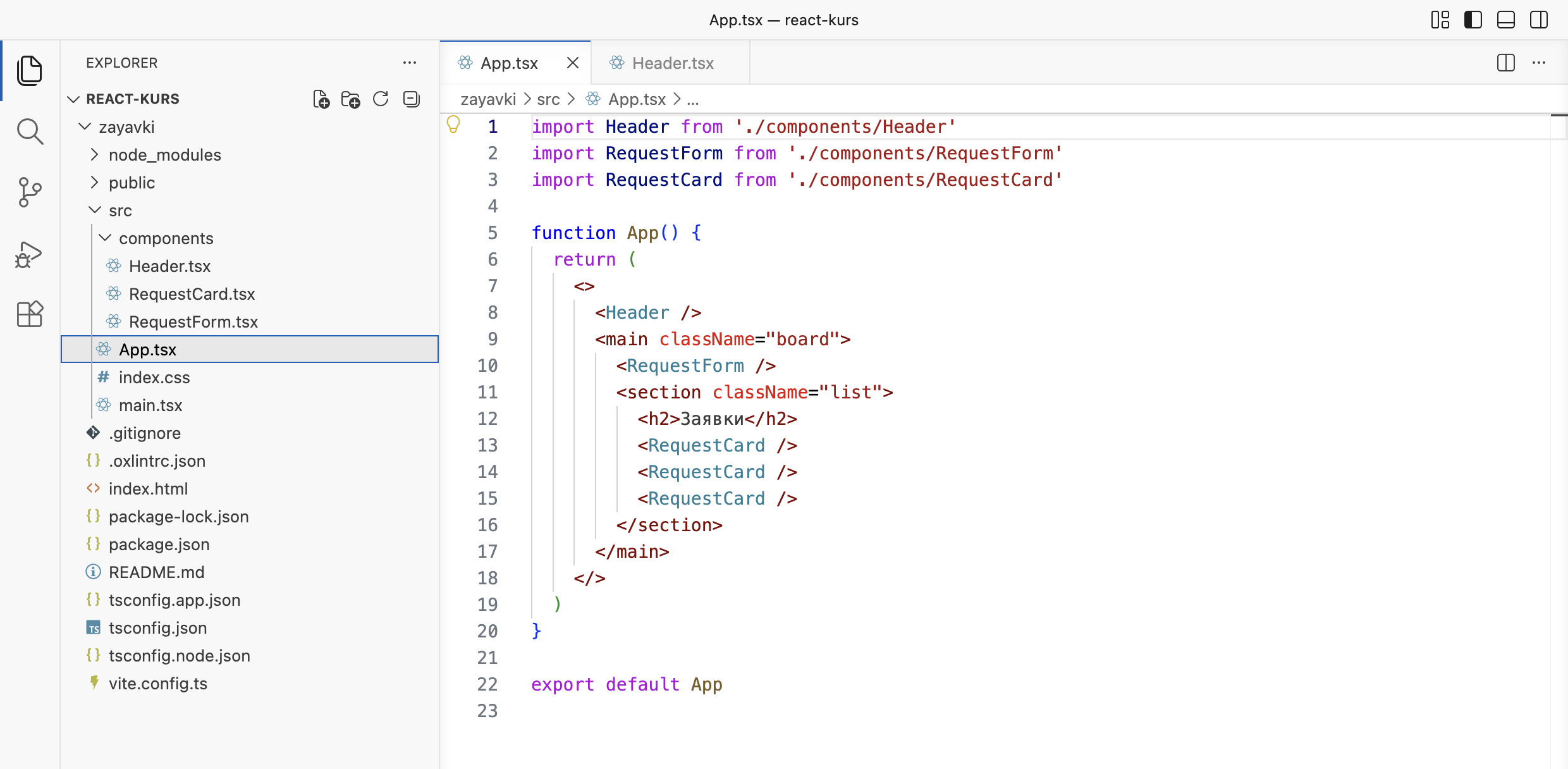This screenshot has height=769, width=1568.
Task: Open Explorer more actions menu
Action: (x=410, y=63)
